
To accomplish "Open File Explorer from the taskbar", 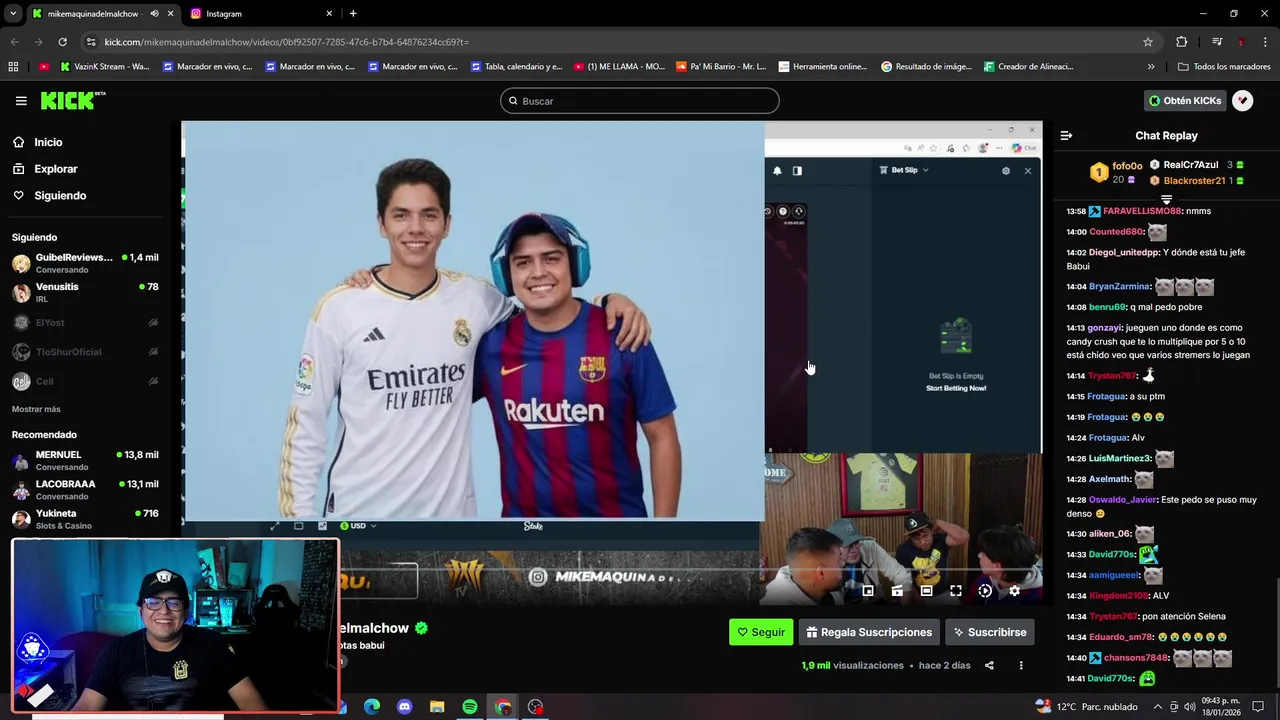I will click(437, 707).
